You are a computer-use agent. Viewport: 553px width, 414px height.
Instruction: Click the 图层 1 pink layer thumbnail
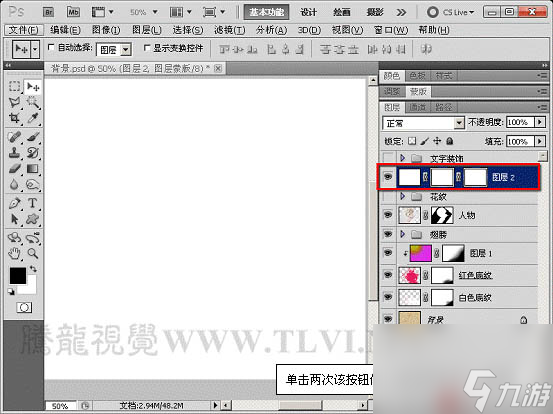click(420, 253)
